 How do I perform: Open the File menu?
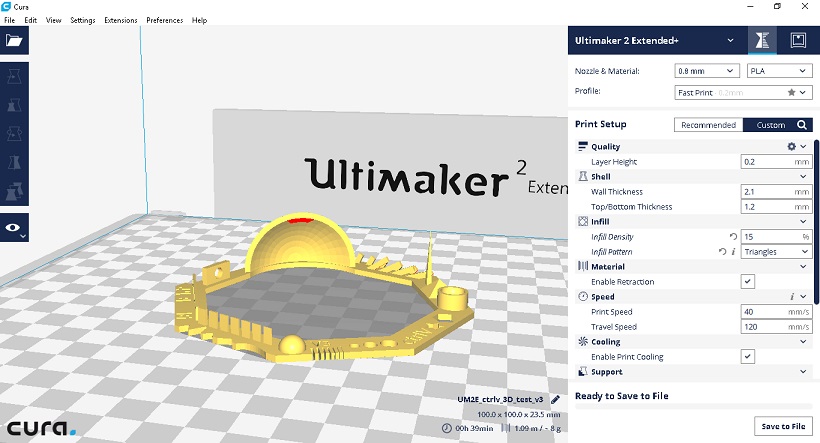tap(9, 20)
